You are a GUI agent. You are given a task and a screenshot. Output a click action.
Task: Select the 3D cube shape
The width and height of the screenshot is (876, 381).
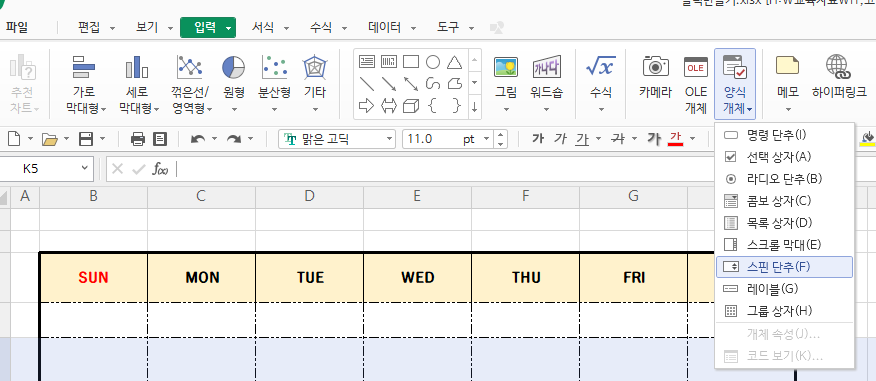[411, 106]
